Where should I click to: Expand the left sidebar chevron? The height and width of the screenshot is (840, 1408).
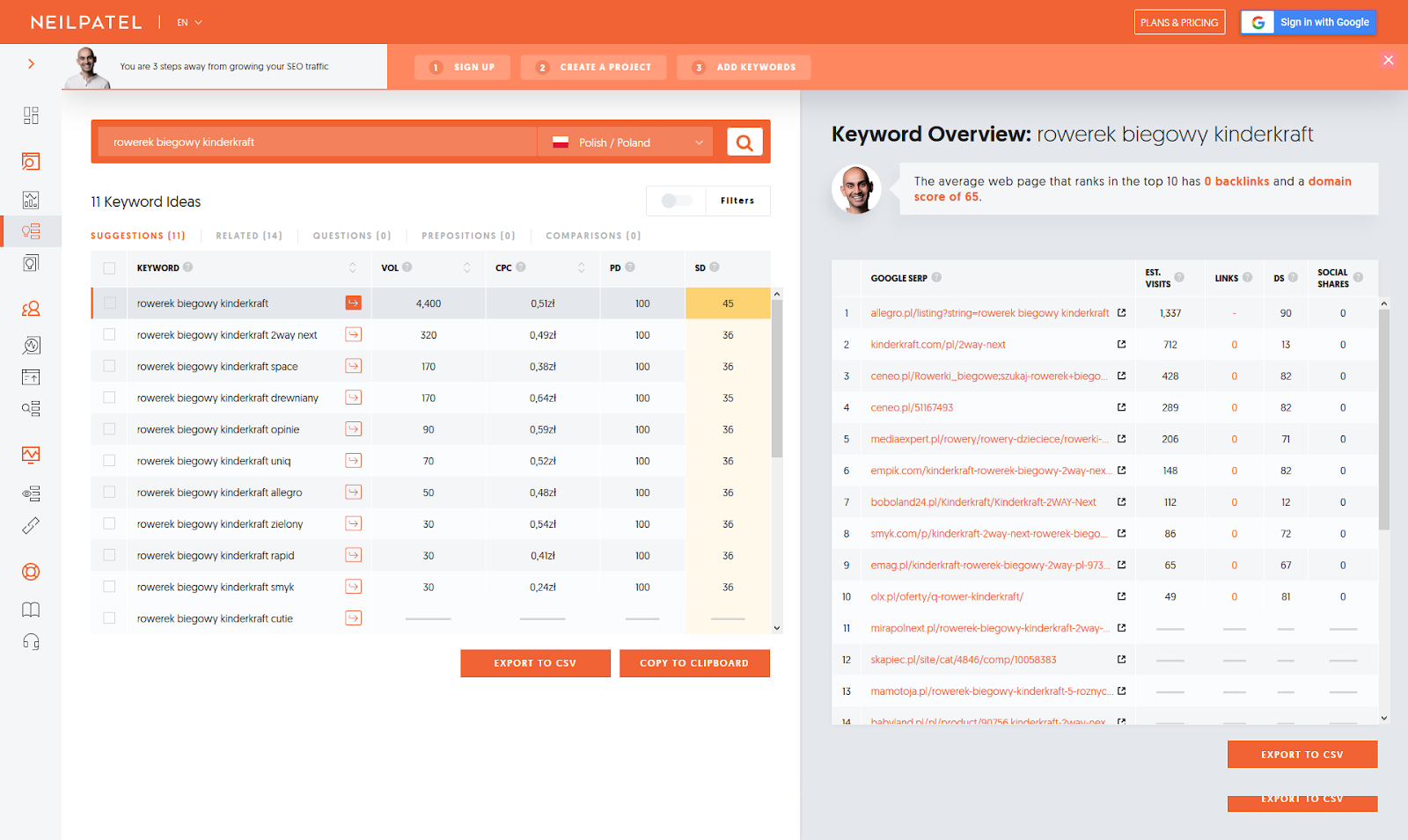click(x=31, y=63)
